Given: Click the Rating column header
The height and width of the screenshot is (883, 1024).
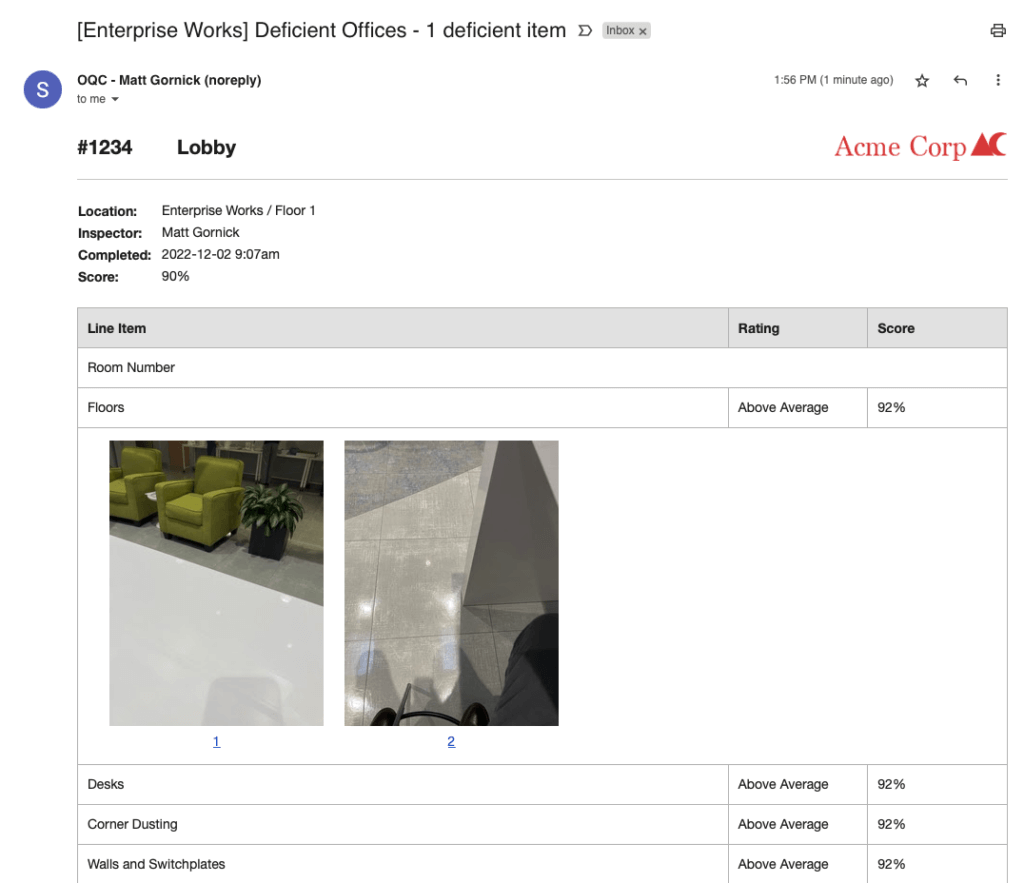Looking at the screenshot, I should point(758,328).
